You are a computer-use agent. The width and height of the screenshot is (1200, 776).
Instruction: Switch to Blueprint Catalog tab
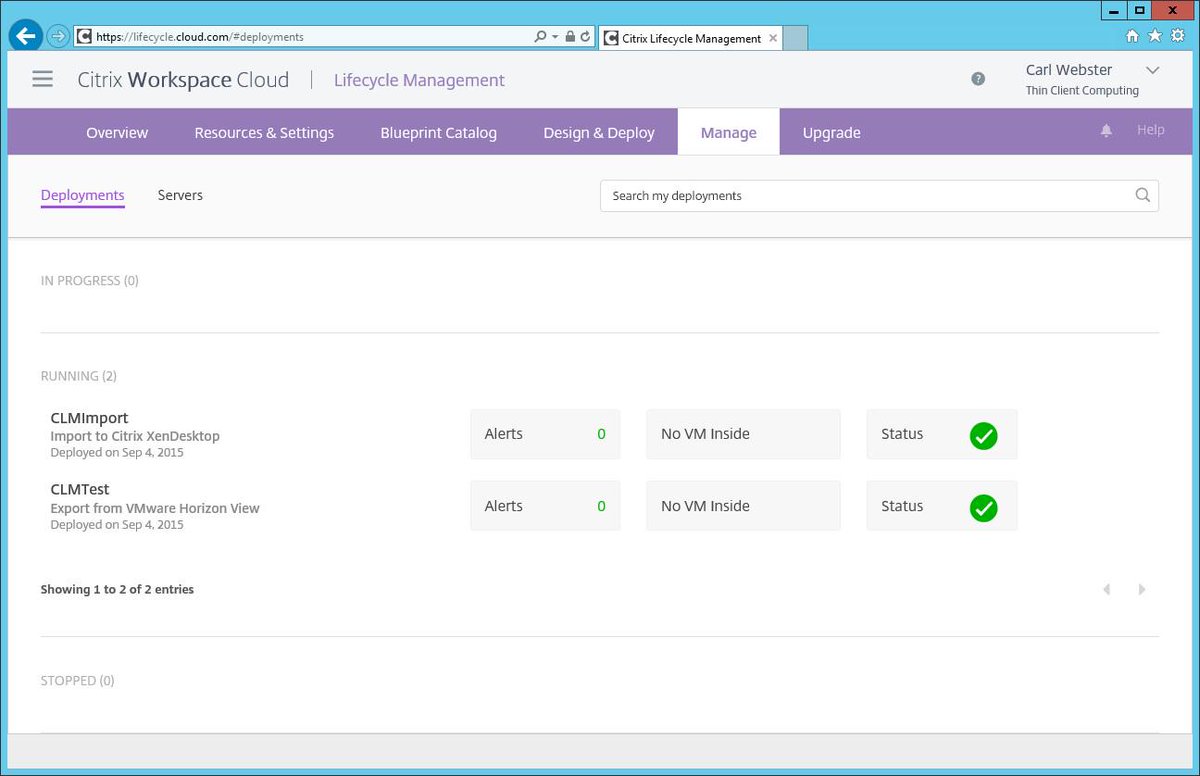[438, 132]
